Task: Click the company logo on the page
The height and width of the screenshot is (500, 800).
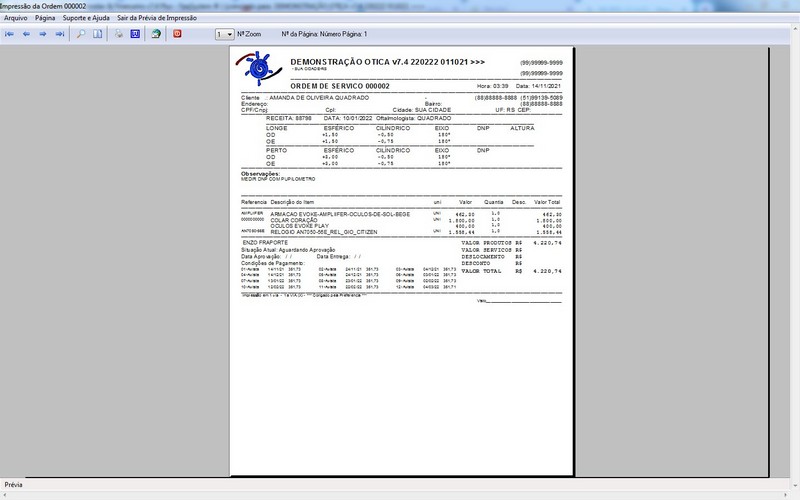Action: tap(259, 68)
